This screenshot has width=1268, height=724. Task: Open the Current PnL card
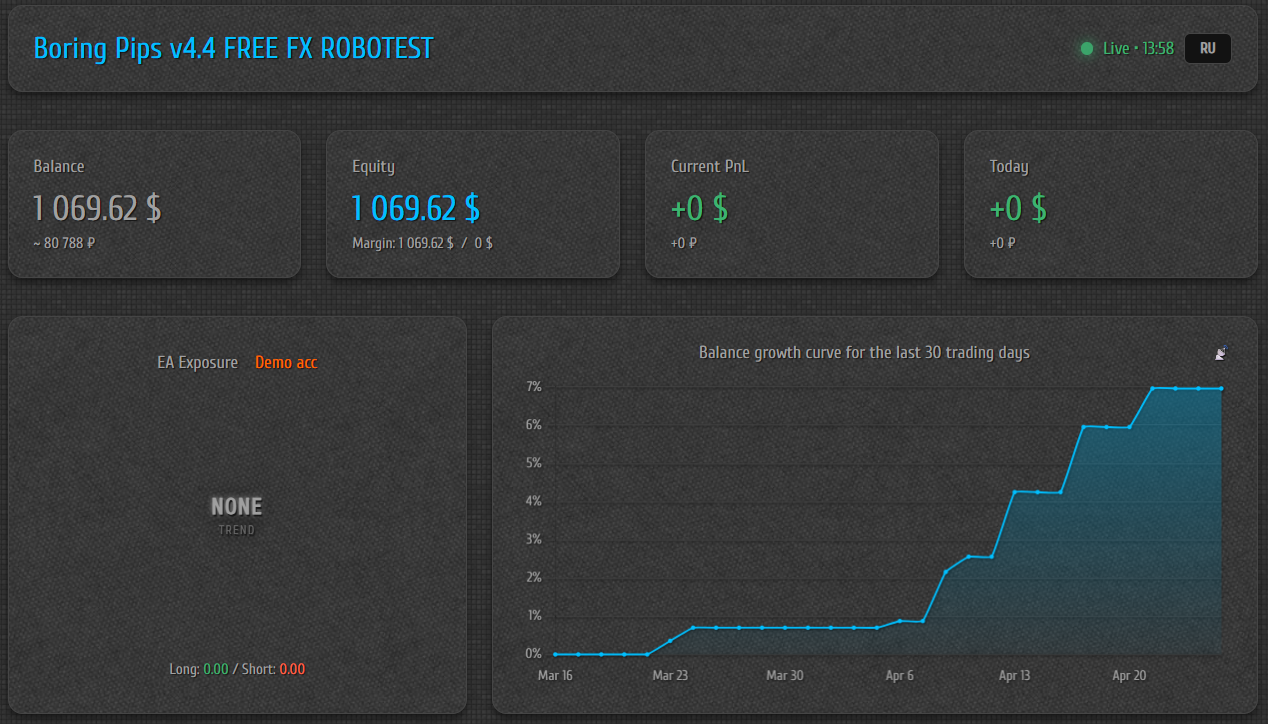pyautogui.click(x=791, y=204)
